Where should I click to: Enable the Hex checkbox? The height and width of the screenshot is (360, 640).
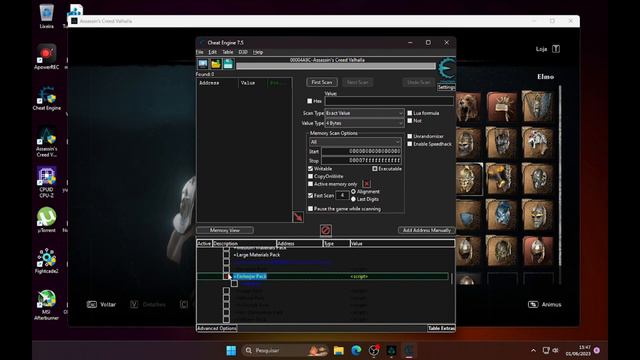click(x=310, y=101)
